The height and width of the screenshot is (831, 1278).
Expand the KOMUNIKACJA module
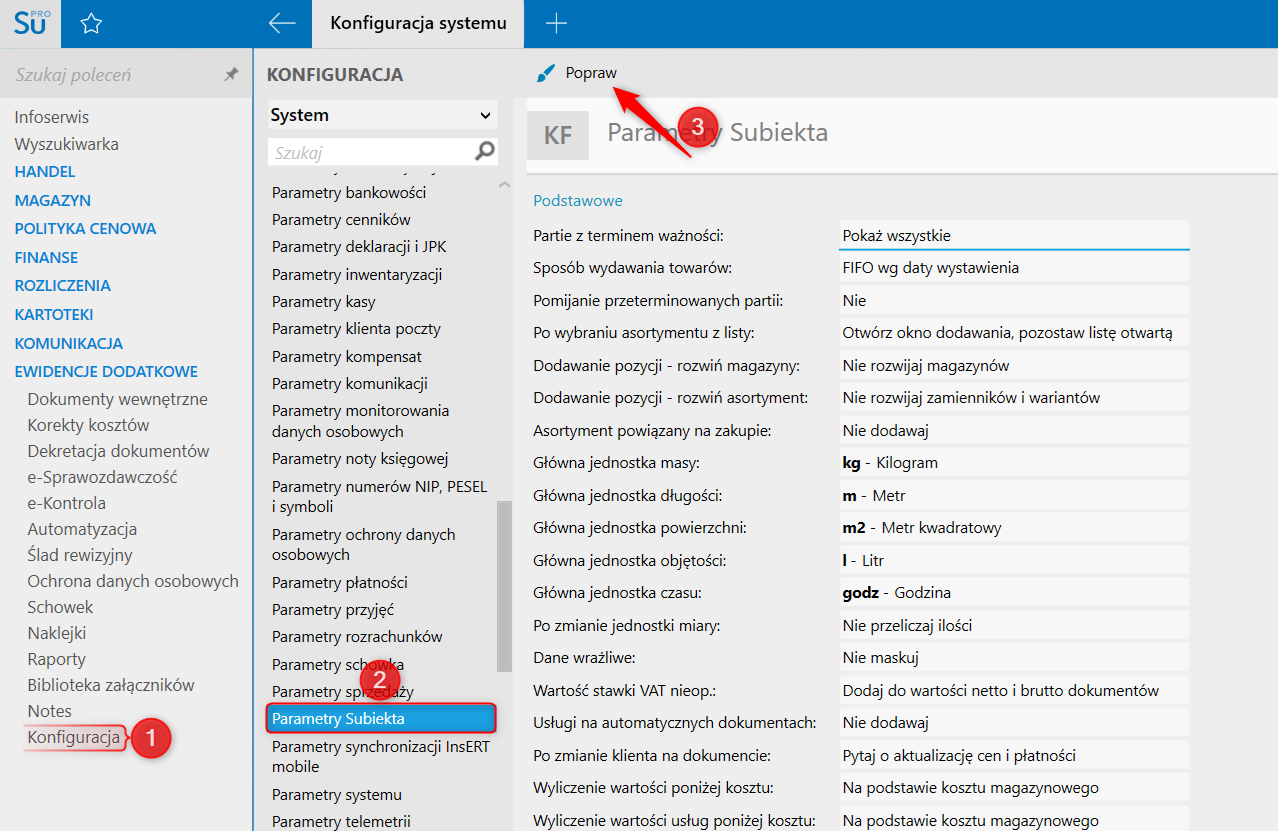pos(68,343)
